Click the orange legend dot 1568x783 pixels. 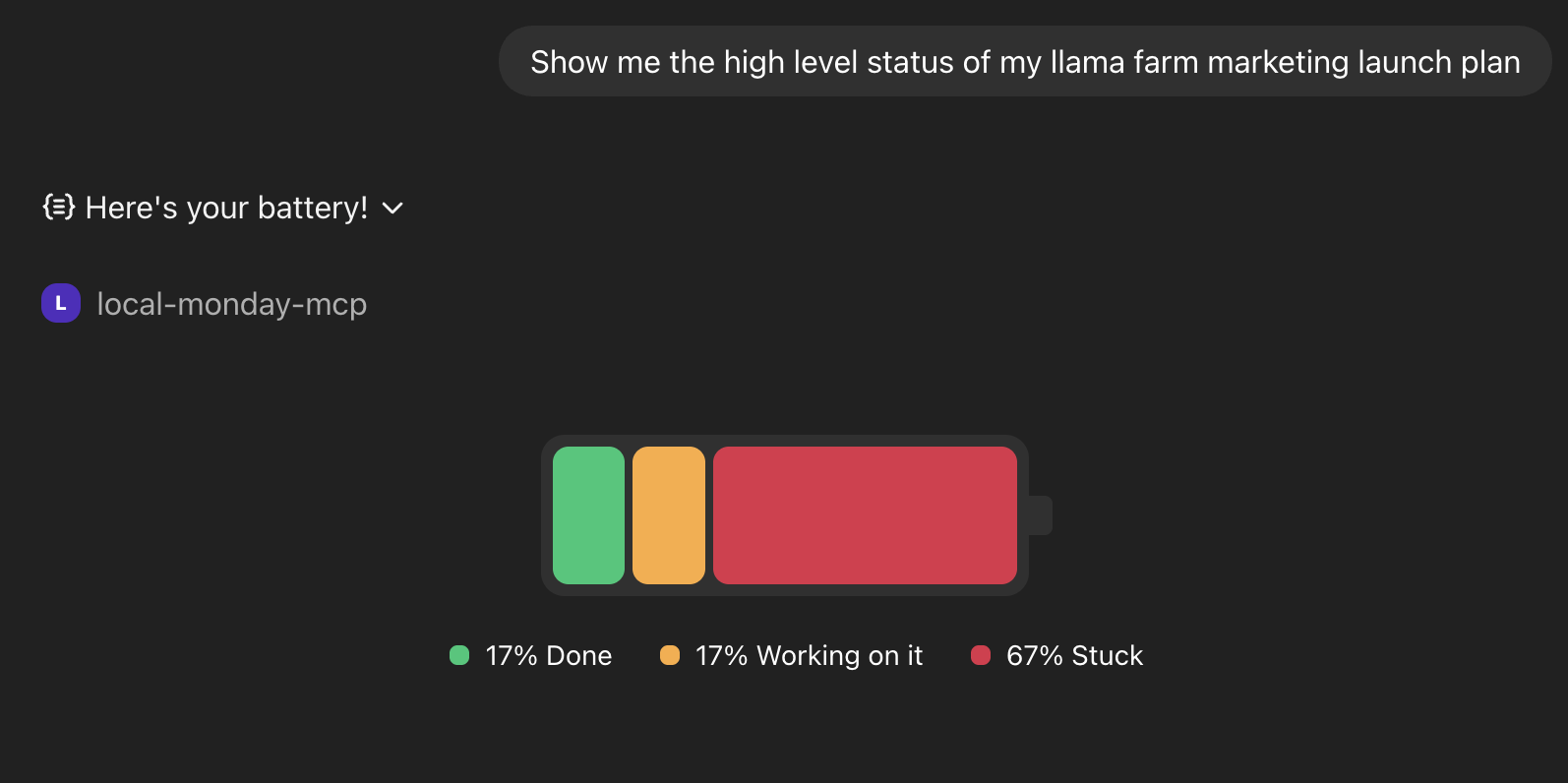coord(670,655)
